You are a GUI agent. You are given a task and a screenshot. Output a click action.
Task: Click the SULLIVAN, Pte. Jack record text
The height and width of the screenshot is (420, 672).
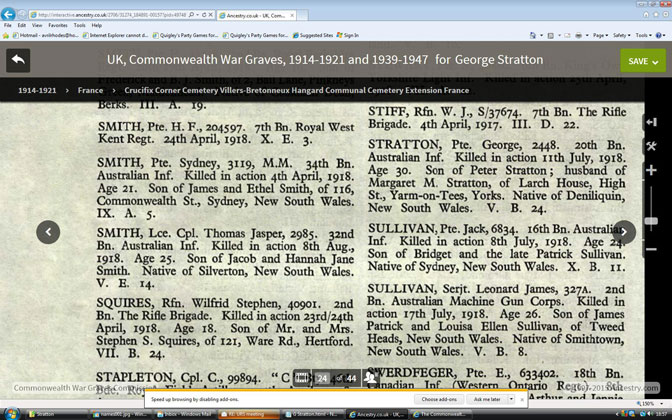[496, 248]
